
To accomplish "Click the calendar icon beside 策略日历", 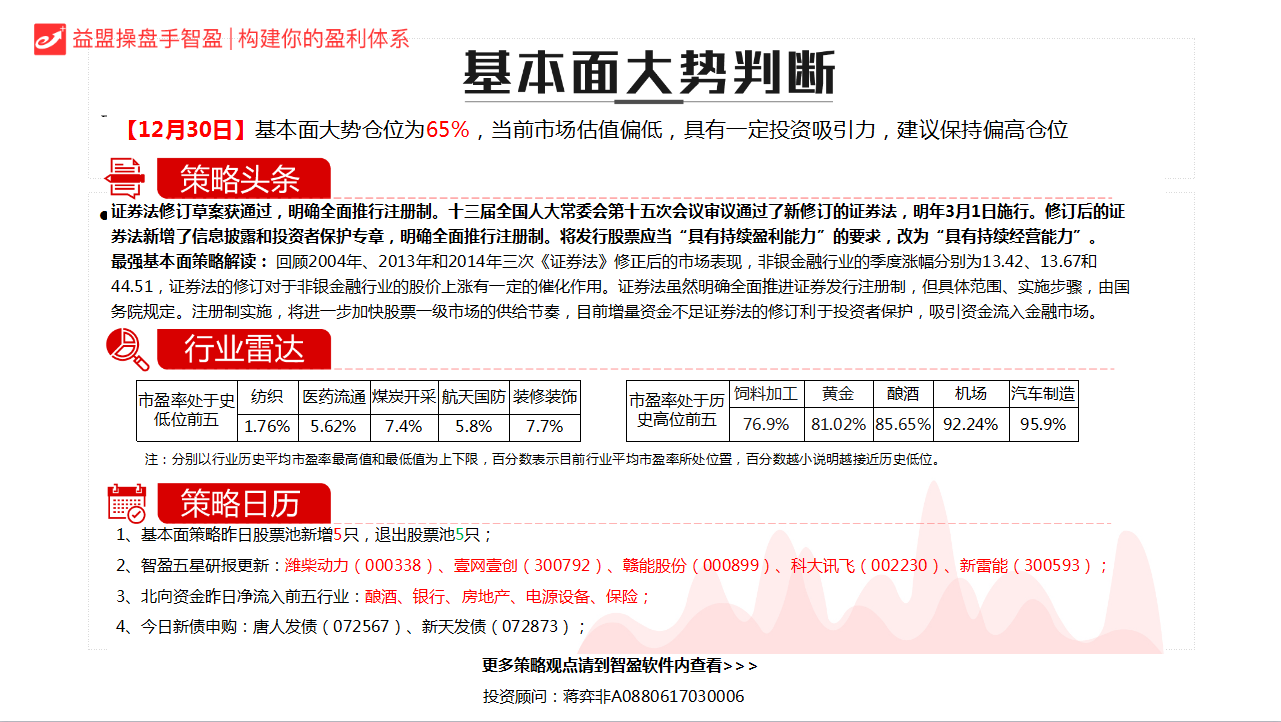I will click(127, 501).
